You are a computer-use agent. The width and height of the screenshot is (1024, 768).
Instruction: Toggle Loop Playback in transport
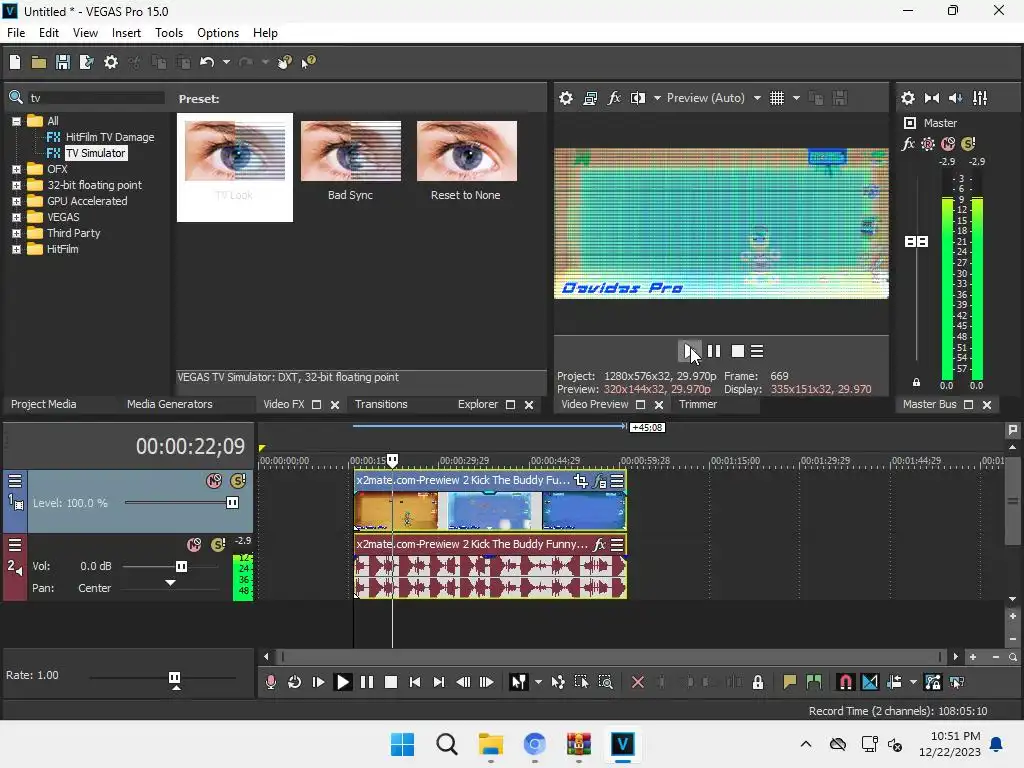[x=295, y=682]
